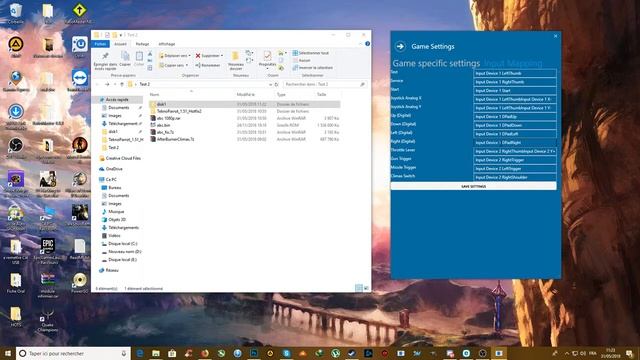The image size is (640, 360).
Task: Click the Renommer ribbon button
Action: (x=208, y=65)
